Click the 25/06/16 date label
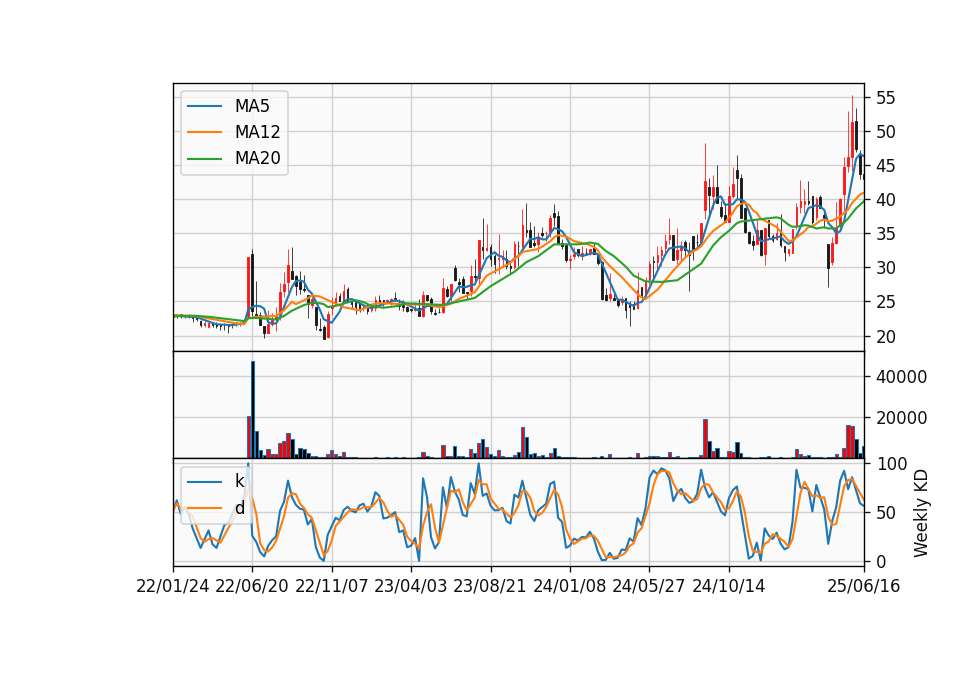Image resolution: width=960 pixels, height=690 pixels. [864, 587]
